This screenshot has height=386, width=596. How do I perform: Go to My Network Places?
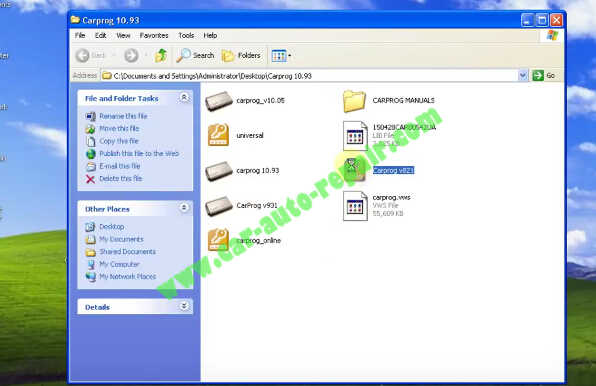tap(128, 277)
